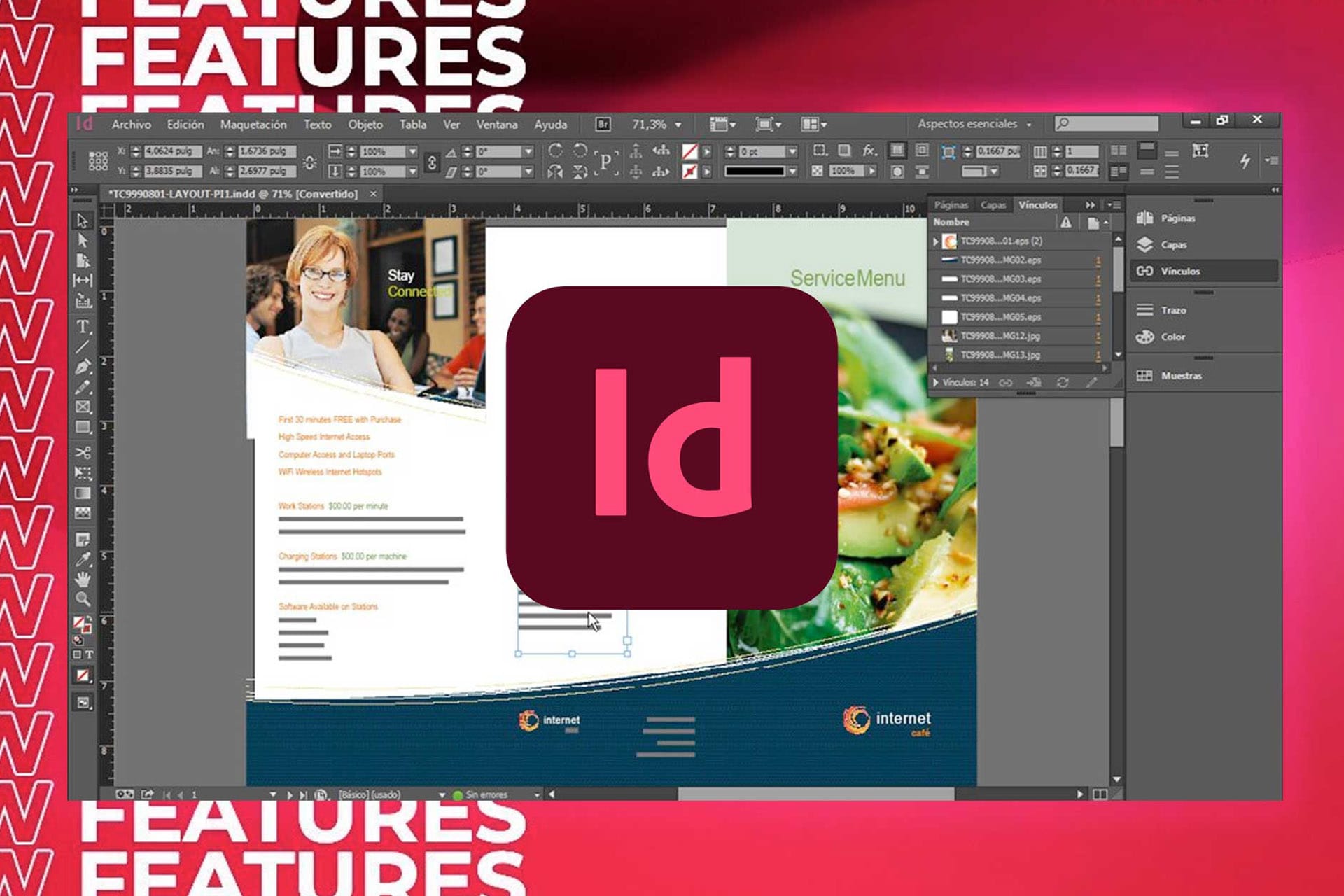Select the Note tool
This screenshot has height=896, width=1344.
point(83,539)
